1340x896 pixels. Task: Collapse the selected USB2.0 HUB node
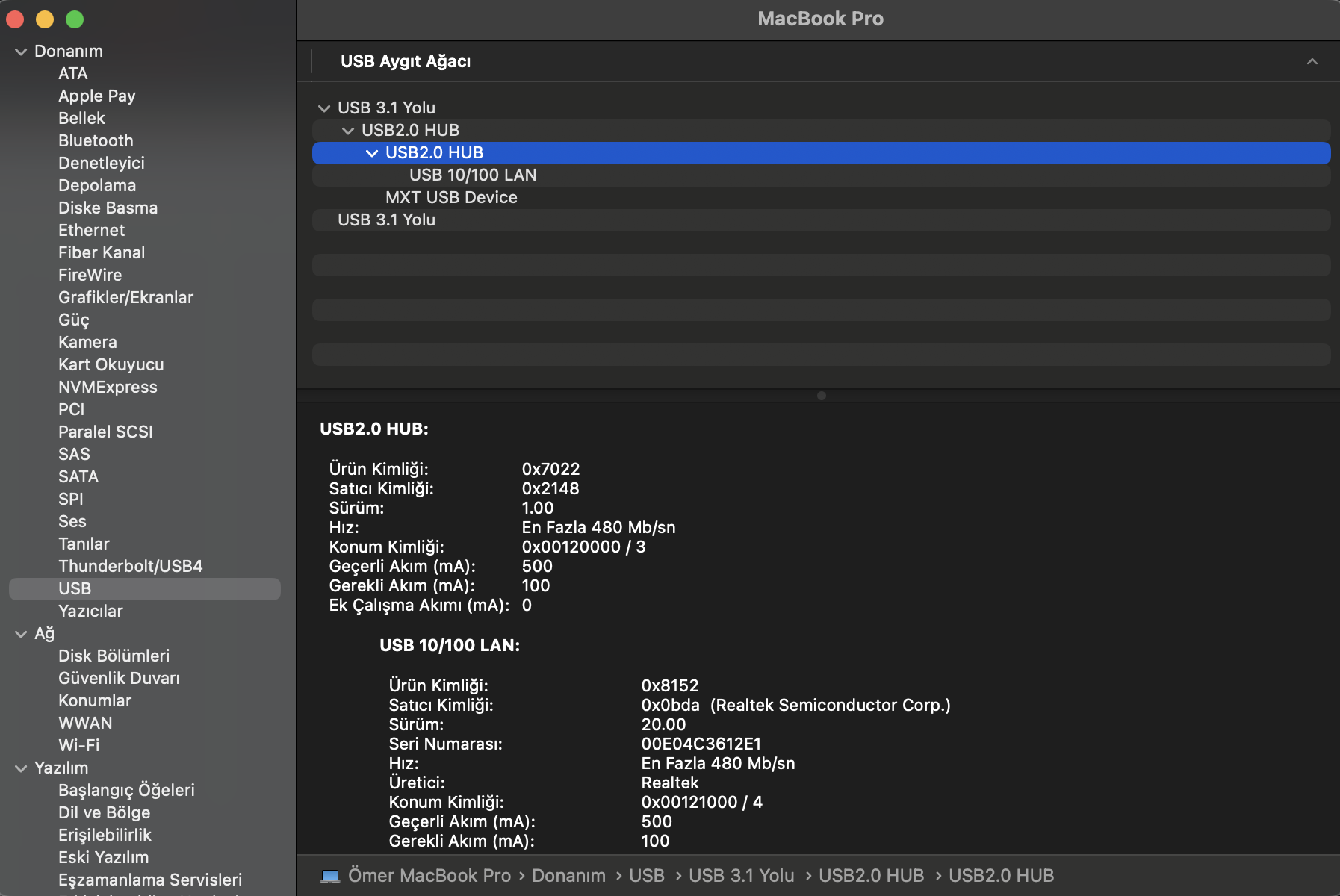tap(372, 153)
